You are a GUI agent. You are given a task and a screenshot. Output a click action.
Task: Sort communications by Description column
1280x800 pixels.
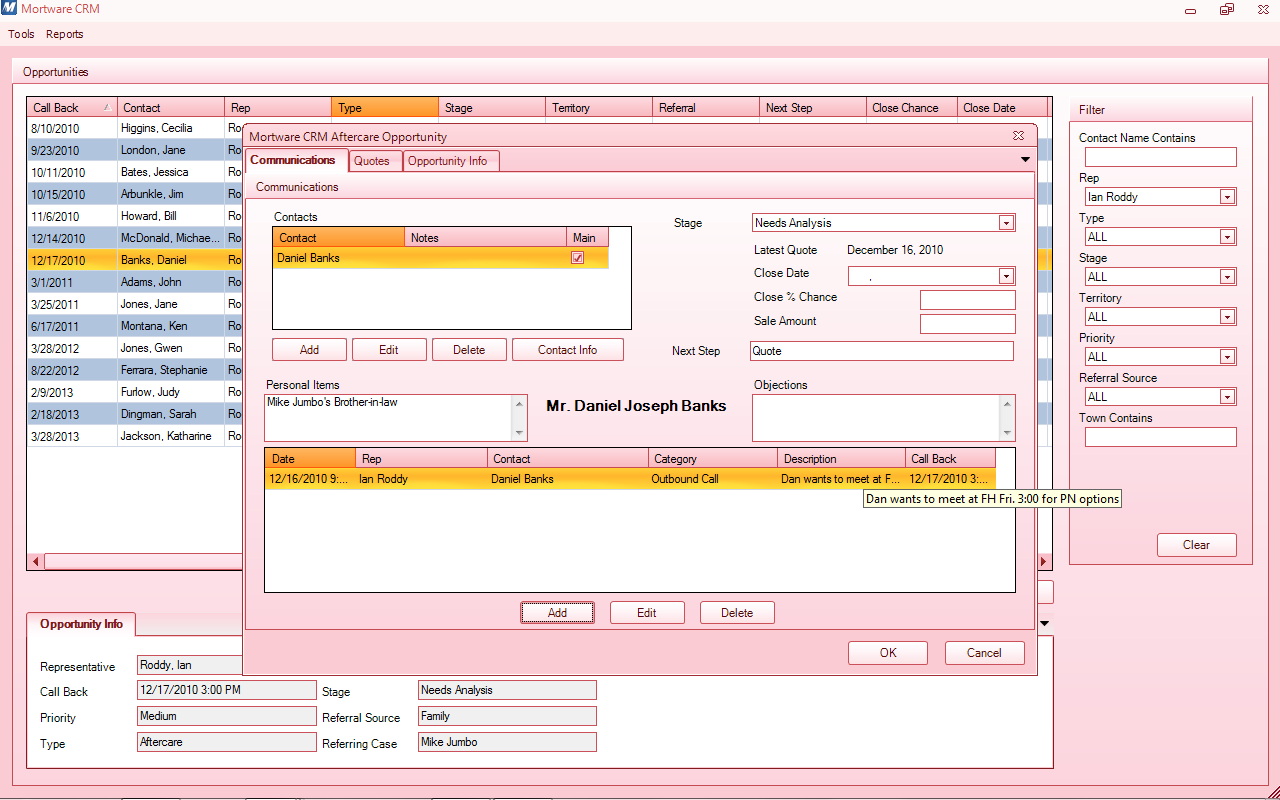point(841,459)
